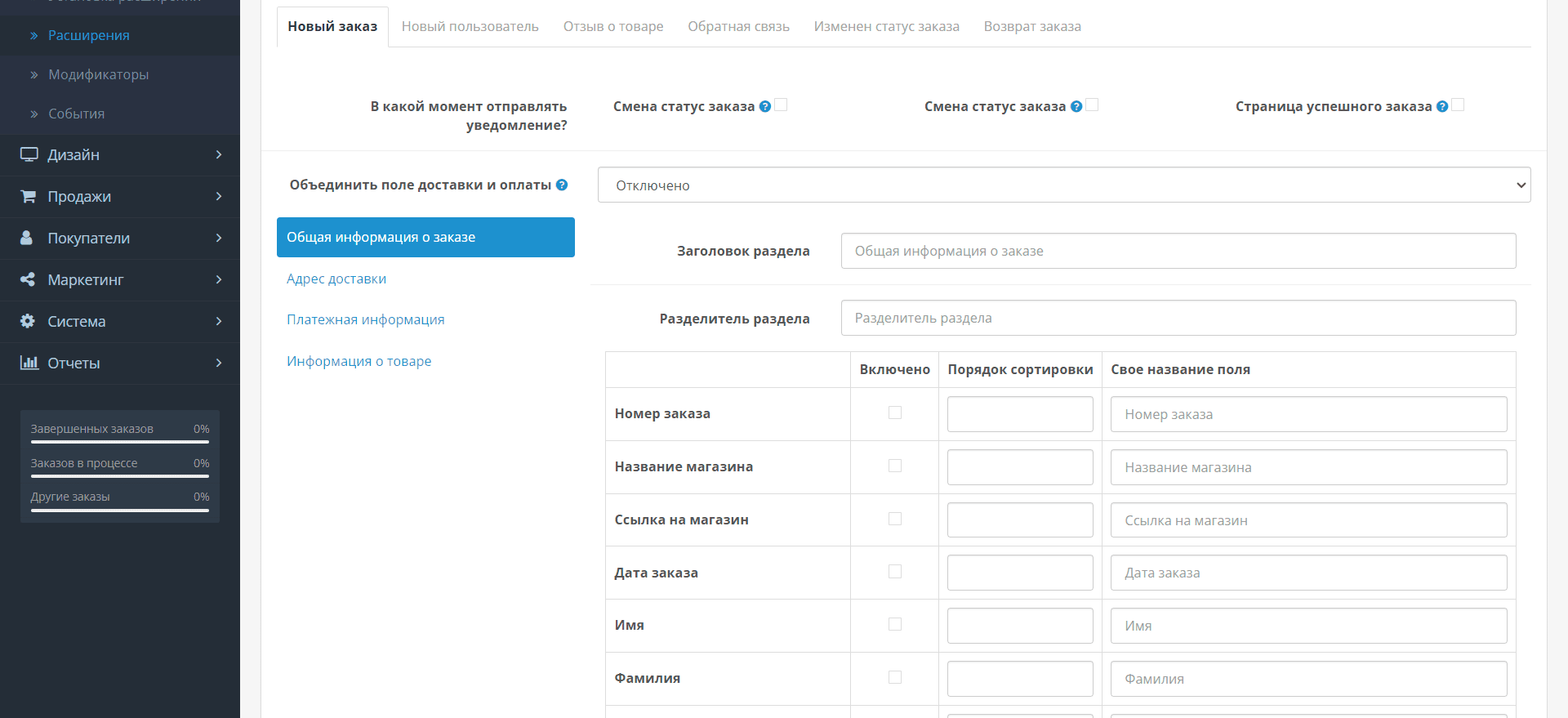This screenshot has height=718, width=1568.
Task: Click help icon beside Страница успешного заказа
Action: (x=1442, y=106)
